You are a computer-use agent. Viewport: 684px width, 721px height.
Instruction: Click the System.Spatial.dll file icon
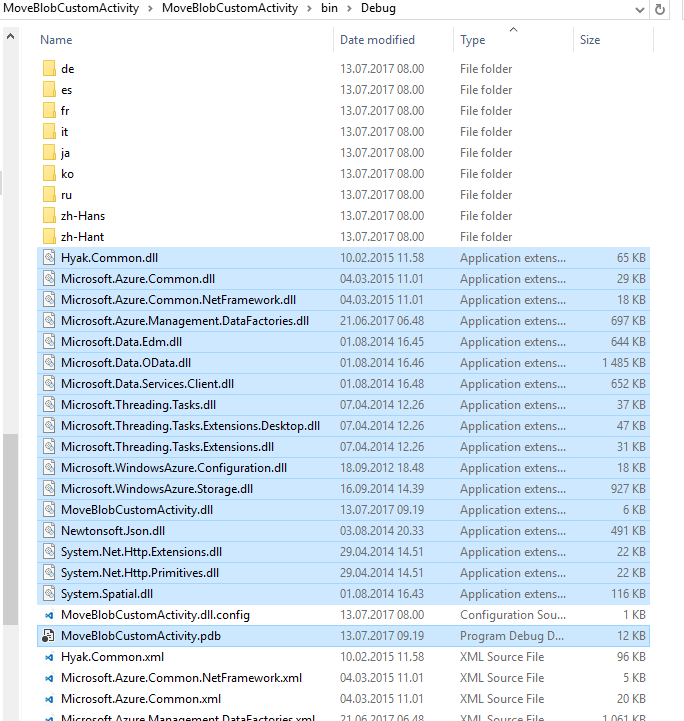click(49, 594)
